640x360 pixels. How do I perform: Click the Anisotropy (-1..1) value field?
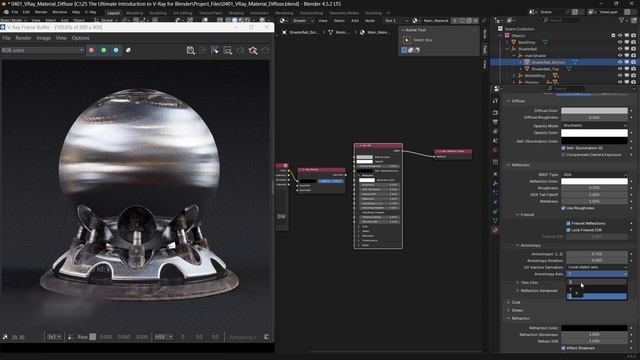point(597,254)
